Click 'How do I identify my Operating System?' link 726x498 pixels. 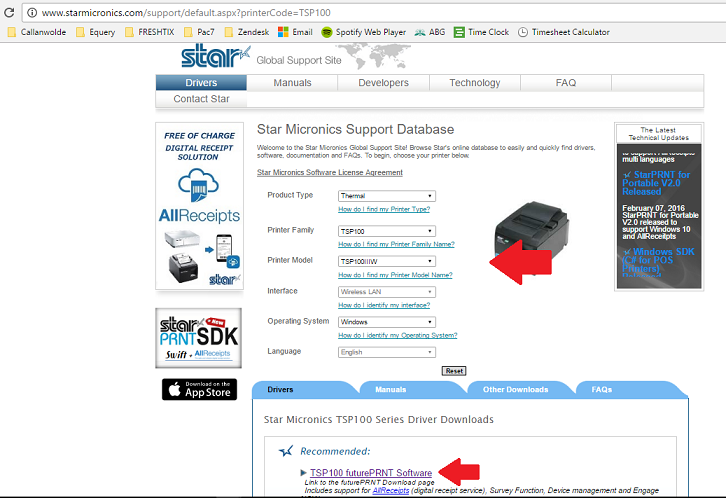coord(397,335)
